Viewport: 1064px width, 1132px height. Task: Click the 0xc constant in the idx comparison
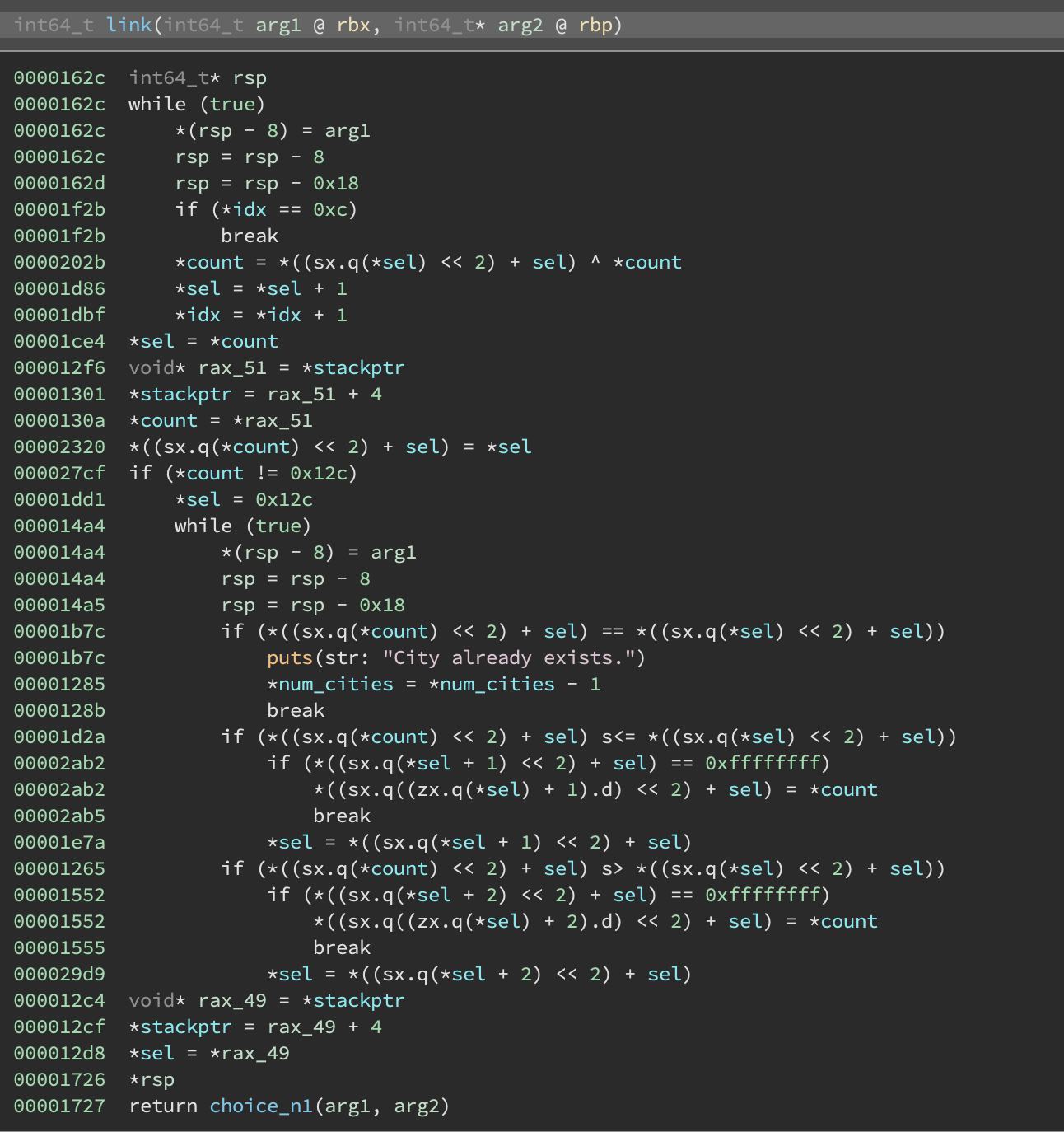point(330,209)
